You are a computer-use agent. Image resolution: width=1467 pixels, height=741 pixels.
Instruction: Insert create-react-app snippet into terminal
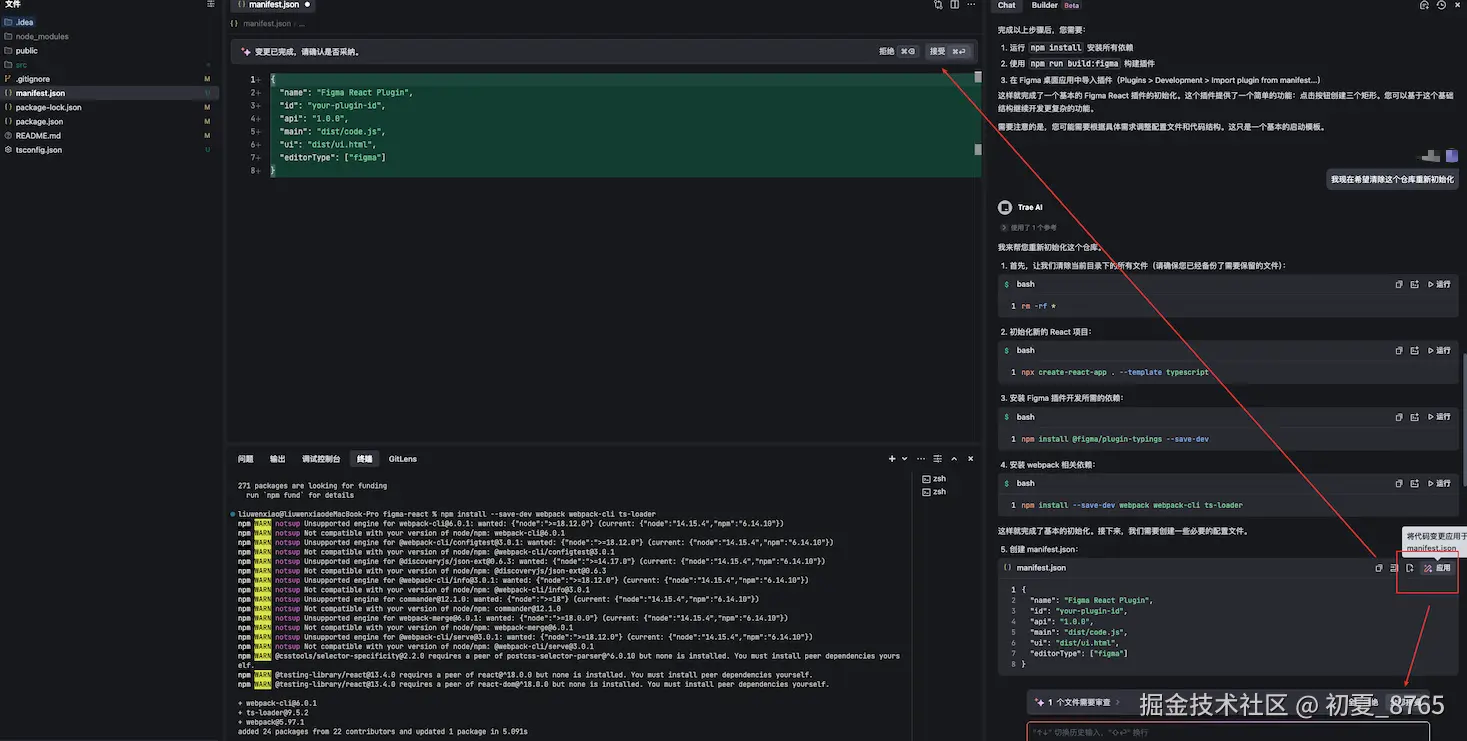pos(1414,351)
